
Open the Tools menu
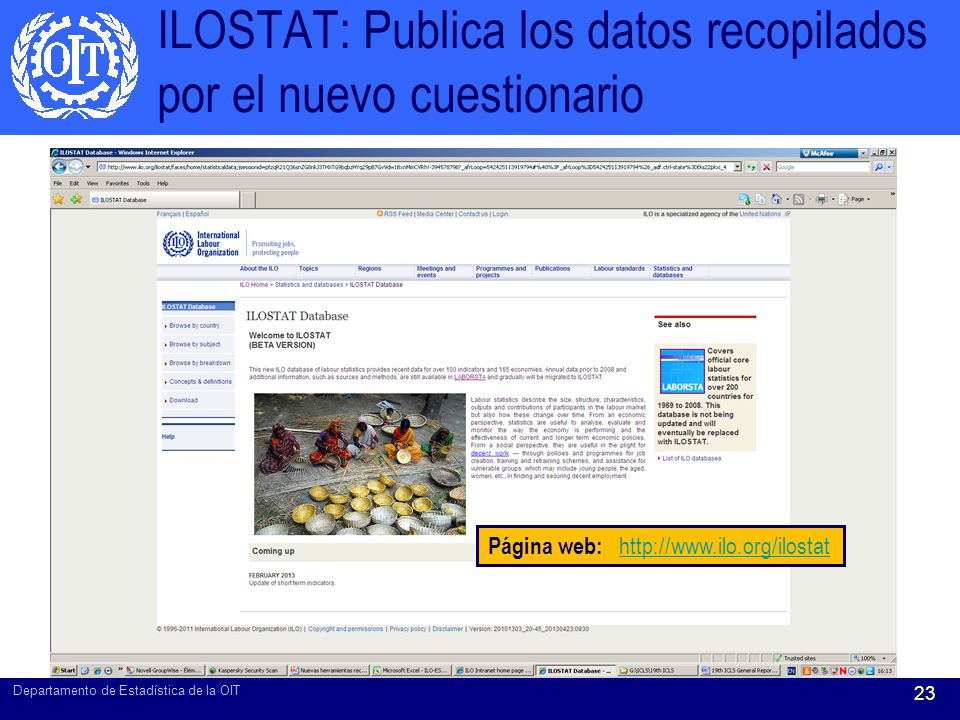click(143, 183)
